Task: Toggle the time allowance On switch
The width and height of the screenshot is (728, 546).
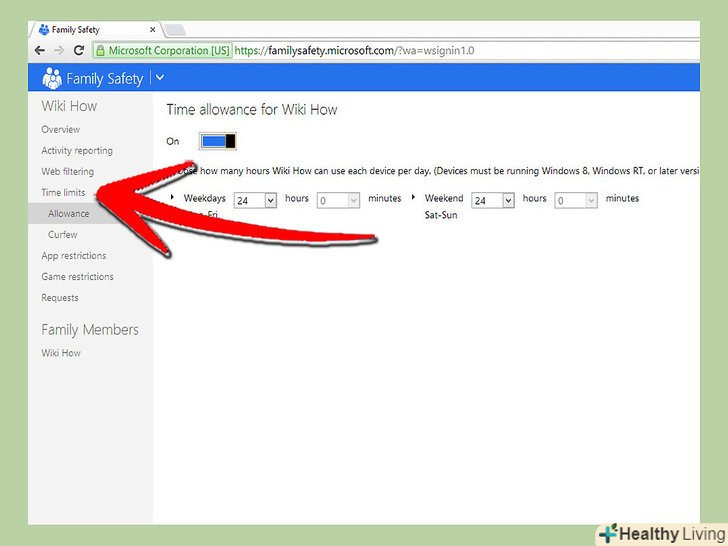Action: click(218, 141)
